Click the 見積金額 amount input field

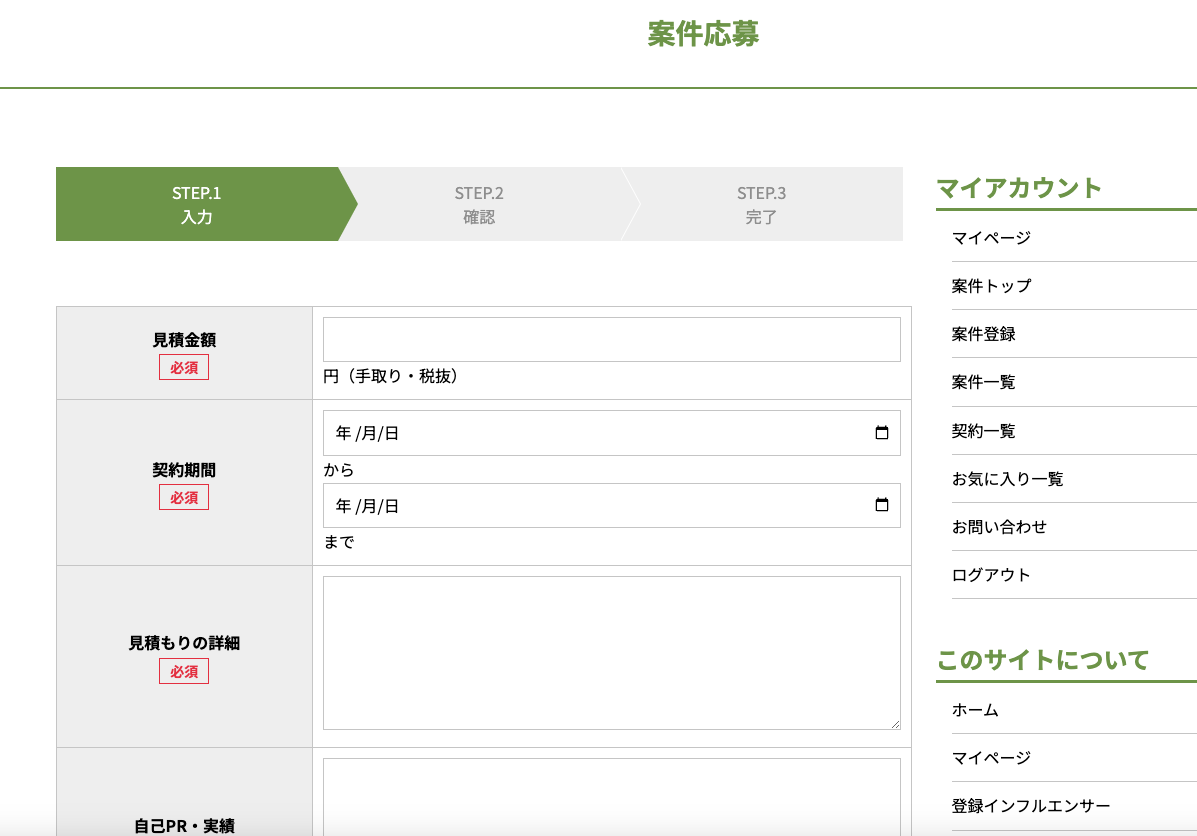[x=611, y=340]
